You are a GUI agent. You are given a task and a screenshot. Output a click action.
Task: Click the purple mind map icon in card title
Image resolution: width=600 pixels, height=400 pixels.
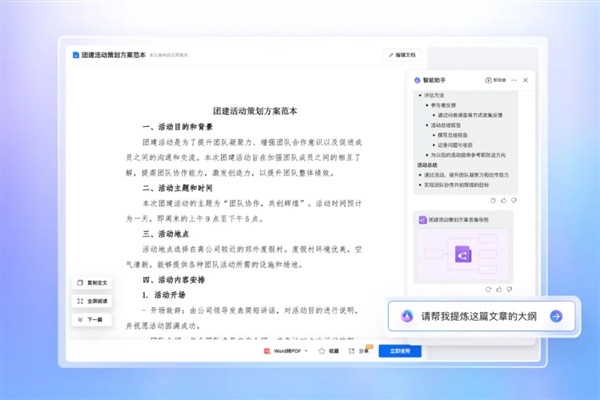(x=422, y=220)
